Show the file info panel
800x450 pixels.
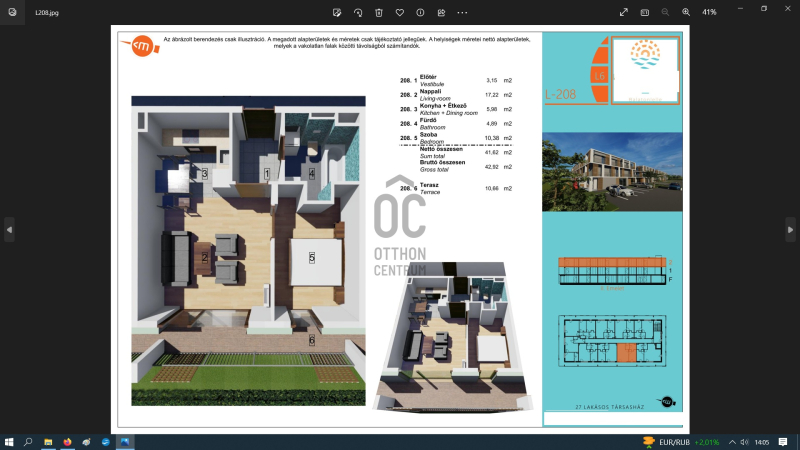(x=420, y=12)
